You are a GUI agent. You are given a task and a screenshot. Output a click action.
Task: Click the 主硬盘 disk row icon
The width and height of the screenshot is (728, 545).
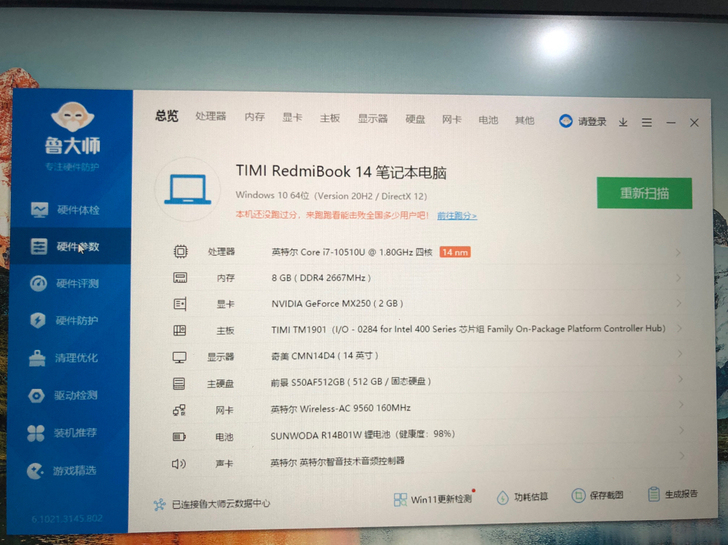pyautogui.click(x=179, y=383)
